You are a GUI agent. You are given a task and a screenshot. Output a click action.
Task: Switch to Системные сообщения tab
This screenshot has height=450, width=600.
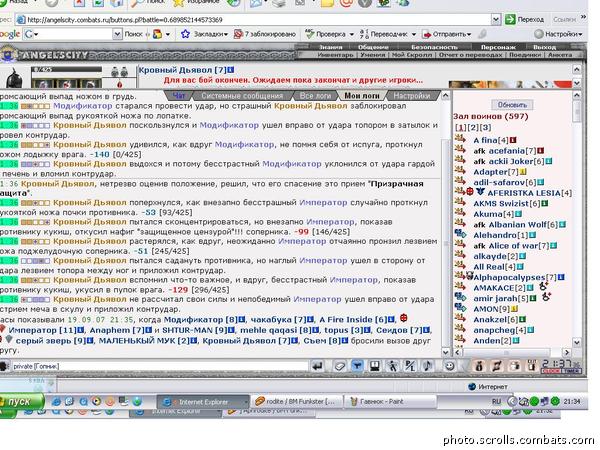point(242,96)
